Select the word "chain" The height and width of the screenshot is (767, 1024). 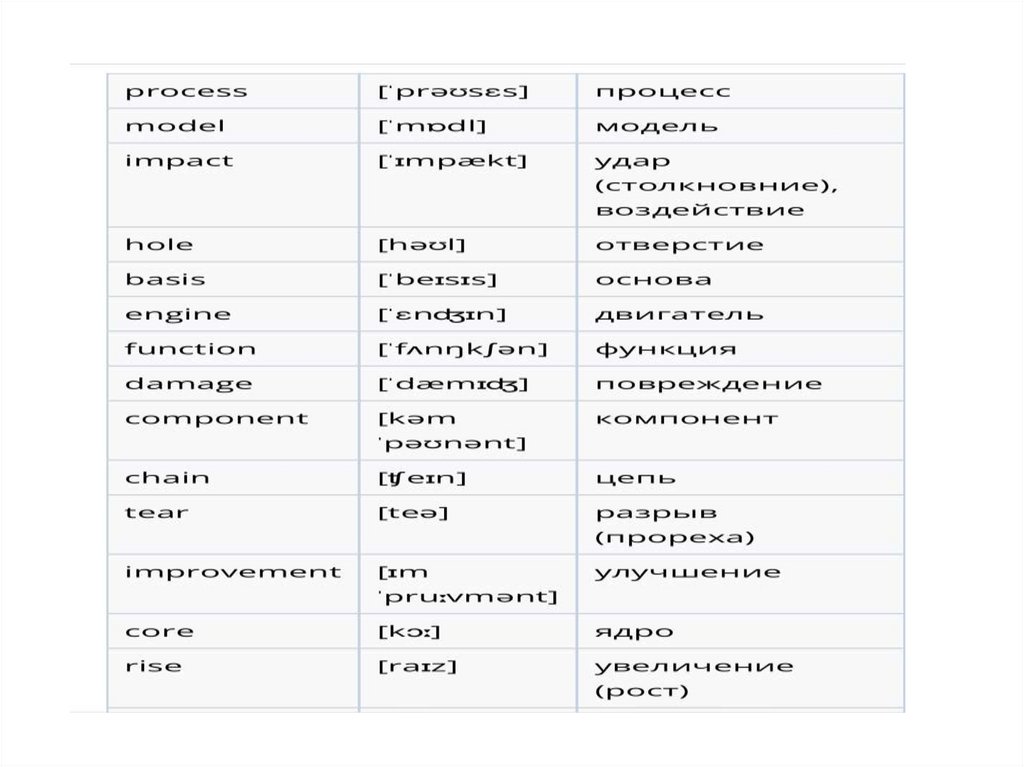168,478
